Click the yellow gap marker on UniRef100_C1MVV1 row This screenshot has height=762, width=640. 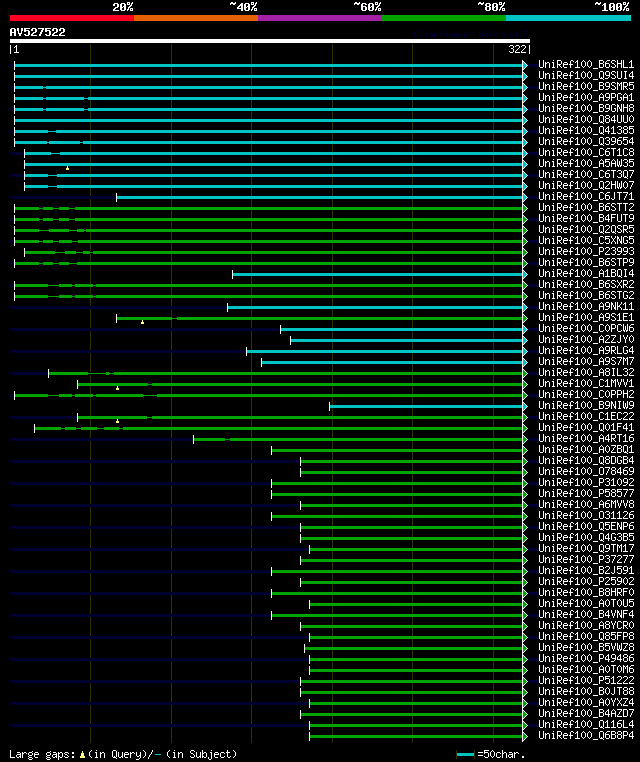[118, 388]
